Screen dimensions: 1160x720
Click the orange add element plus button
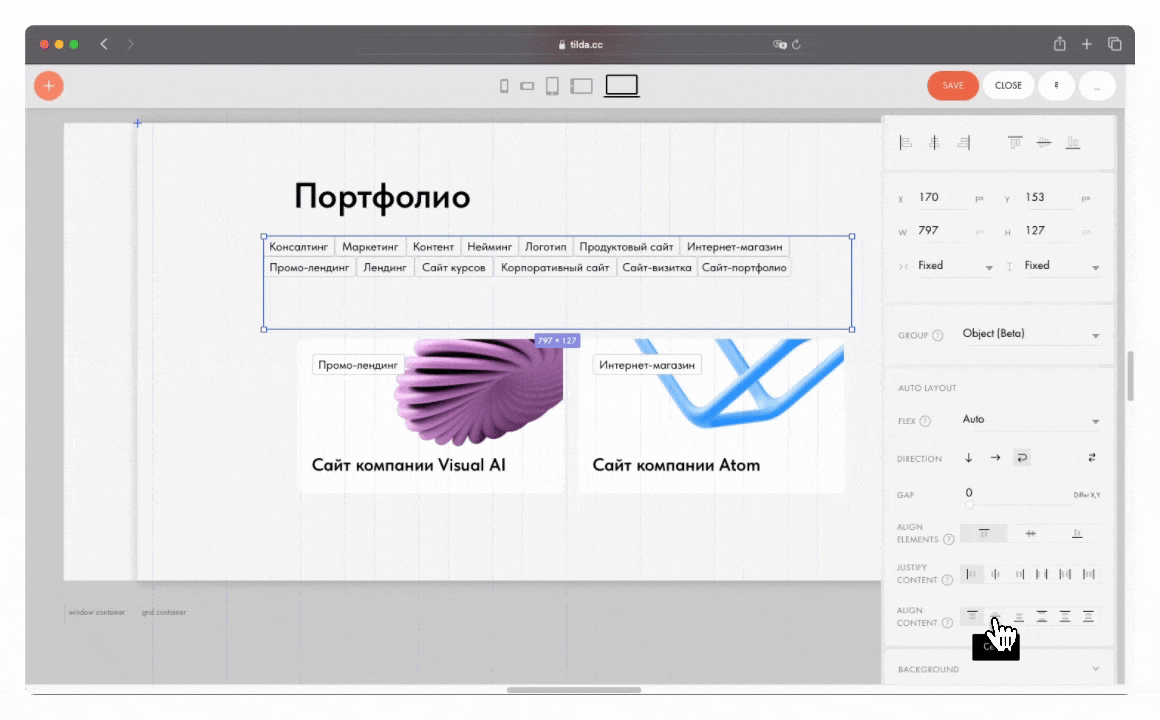49,86
